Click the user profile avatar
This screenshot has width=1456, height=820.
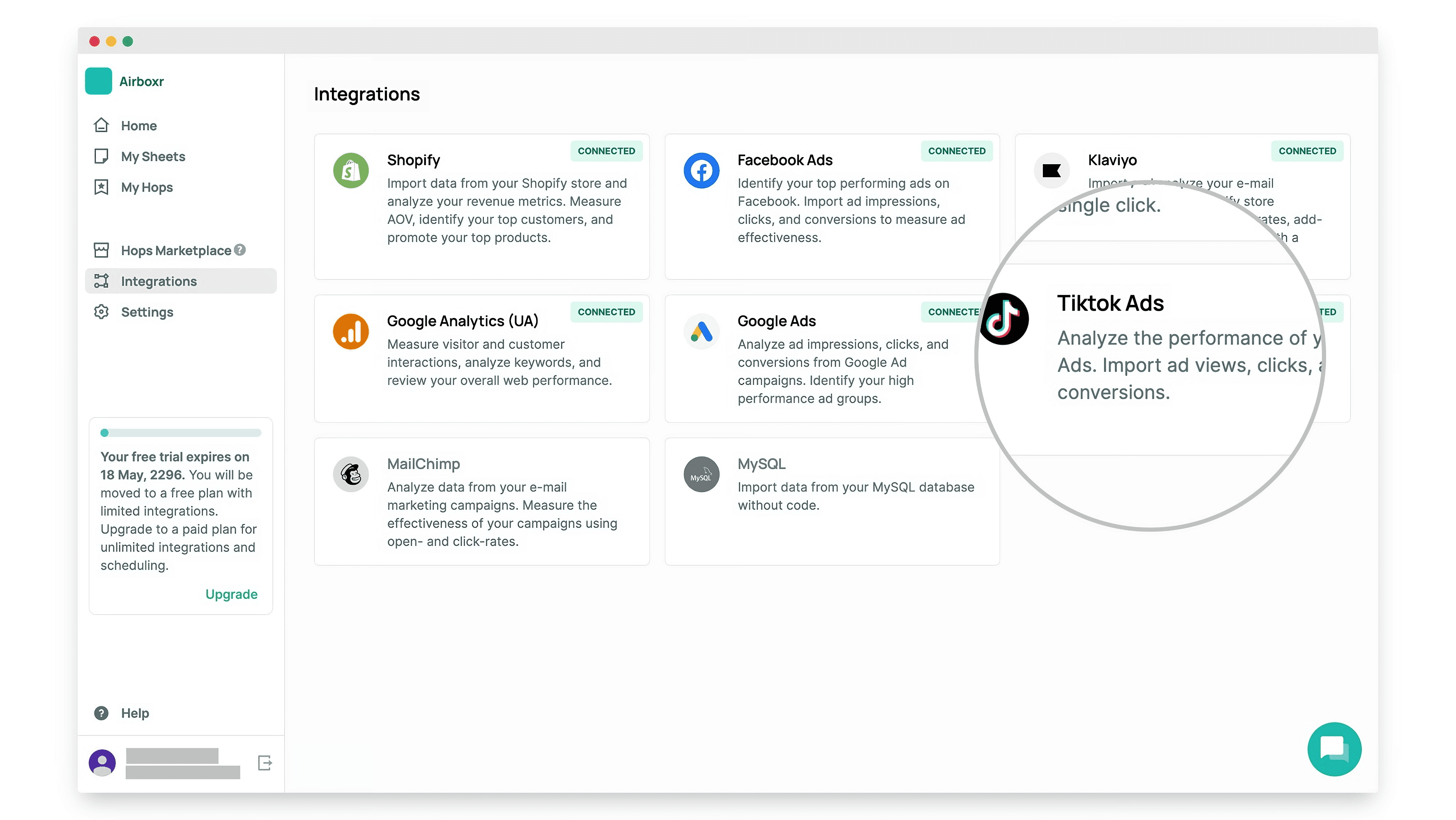[102, 763]
